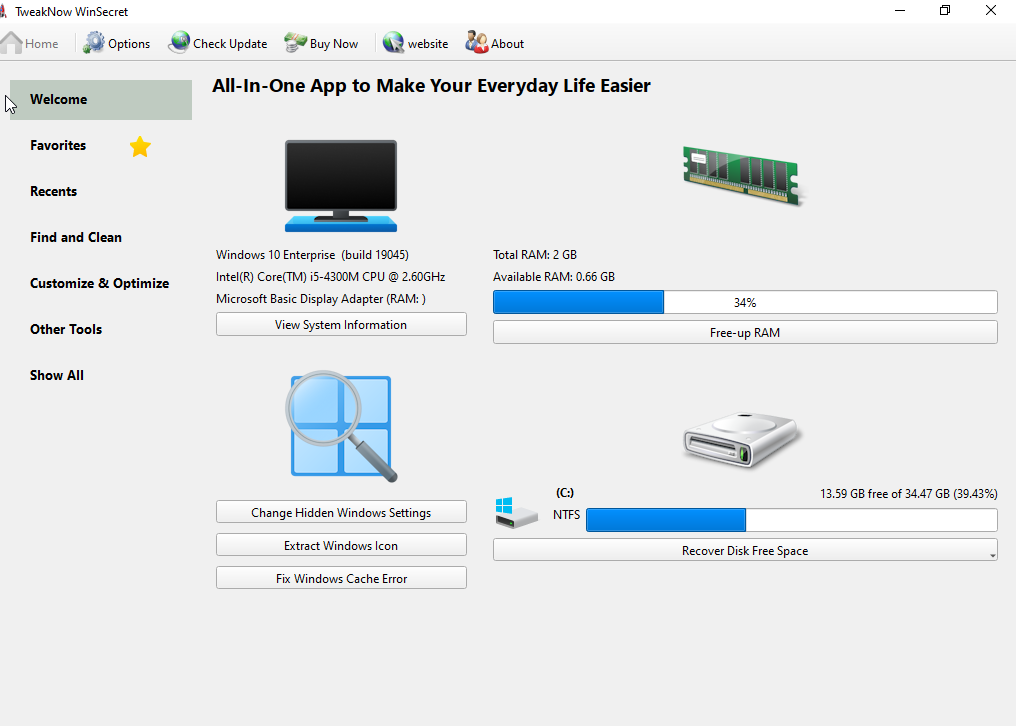Viewport: 1017px width, 726px height.
Task: Click the Buy Now toolbar label
Action: 334,43
